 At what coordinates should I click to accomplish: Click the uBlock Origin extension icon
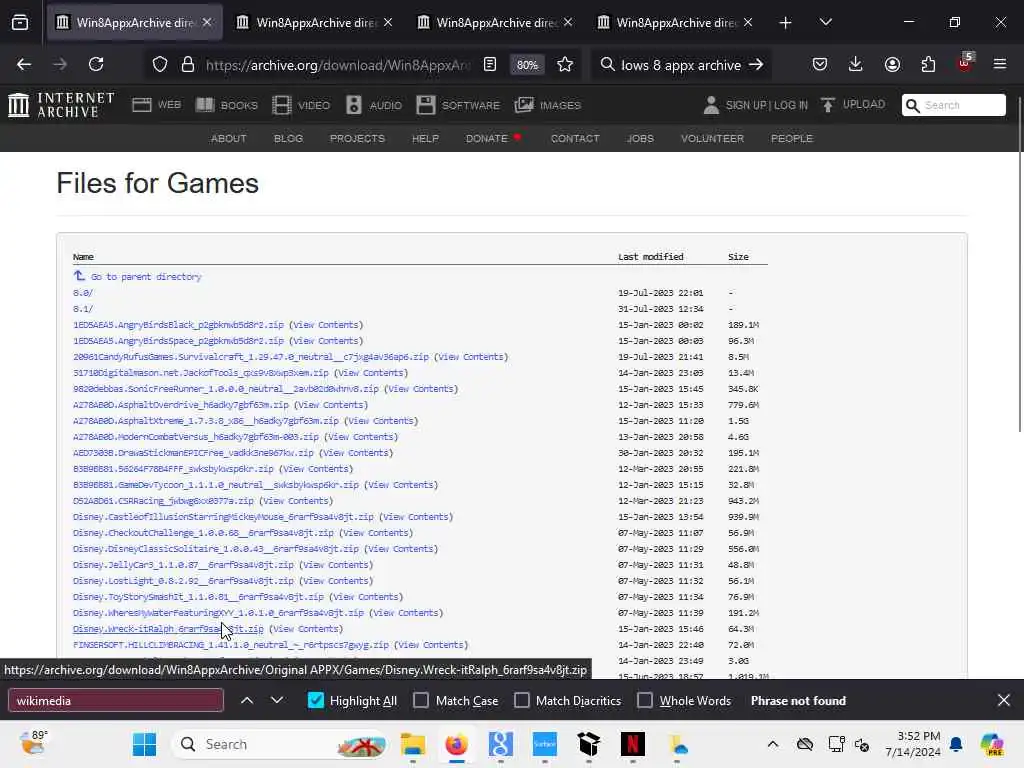(965, 63)
